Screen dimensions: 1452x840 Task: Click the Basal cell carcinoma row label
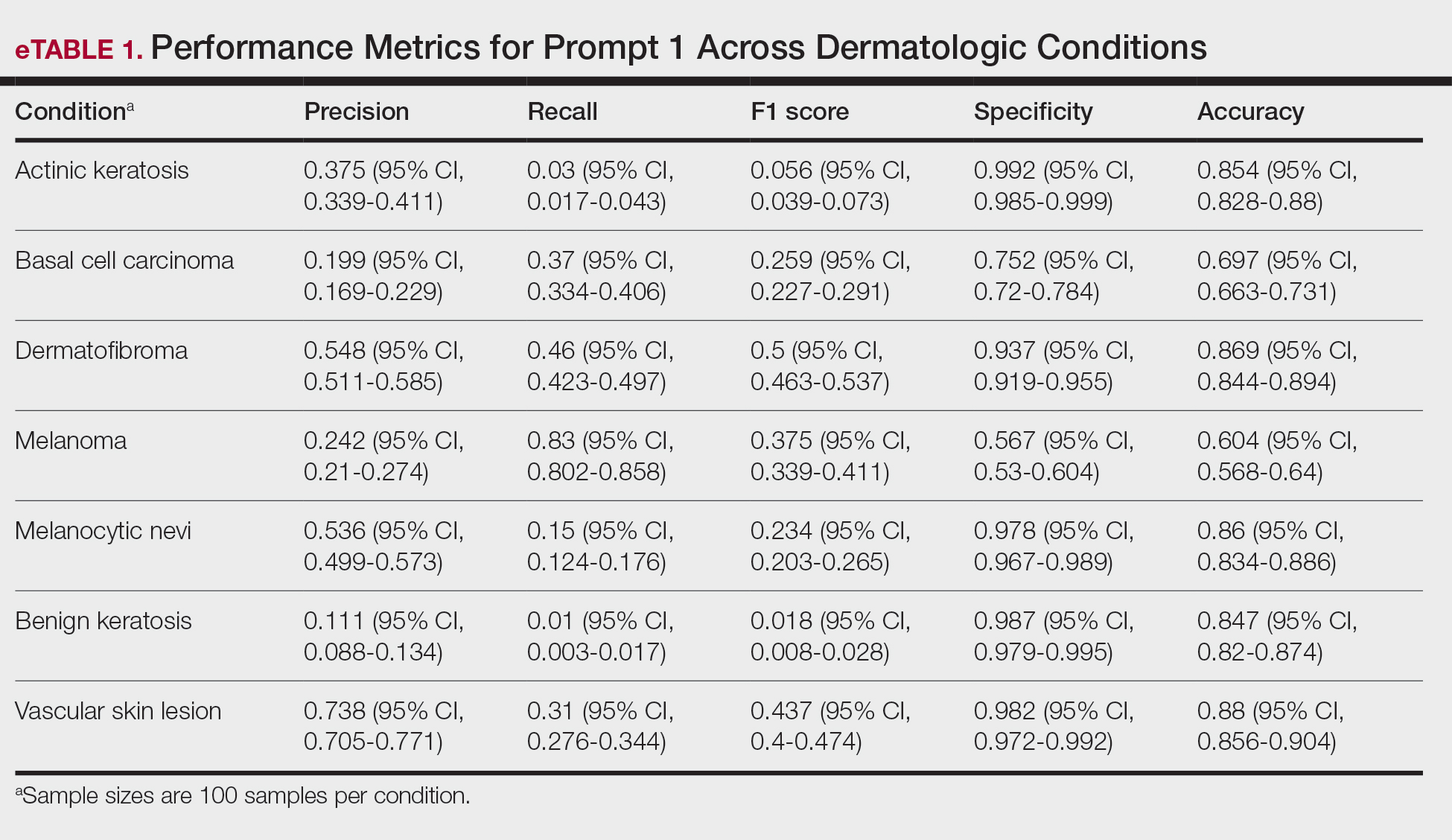(124, 261)
